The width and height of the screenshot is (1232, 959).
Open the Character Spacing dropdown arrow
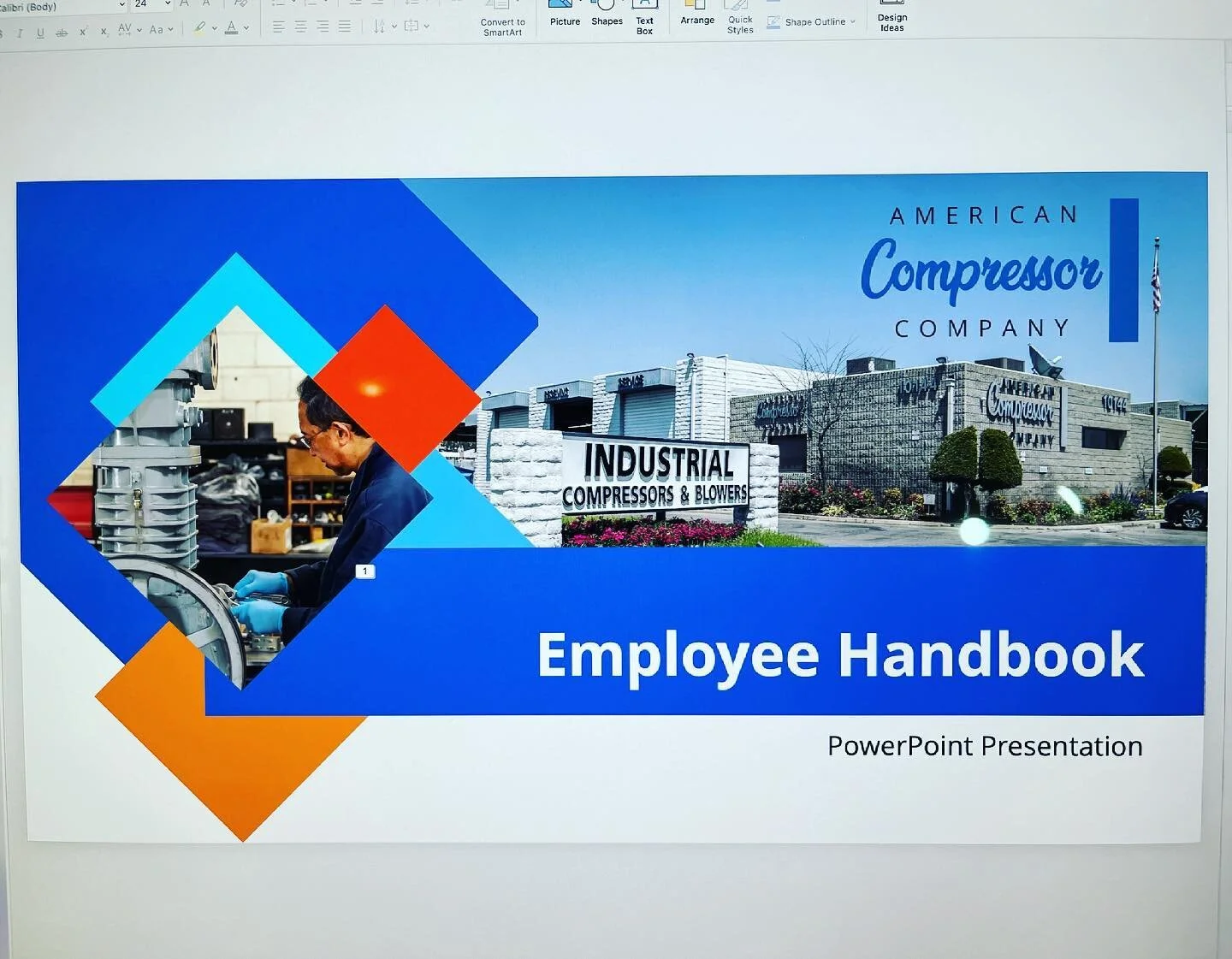pyautogui.click(x=139, y=30)
